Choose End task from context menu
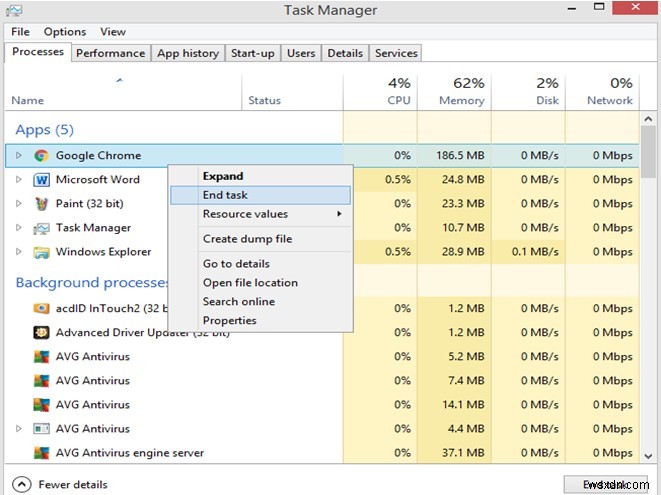 click(x=225, y=195)
